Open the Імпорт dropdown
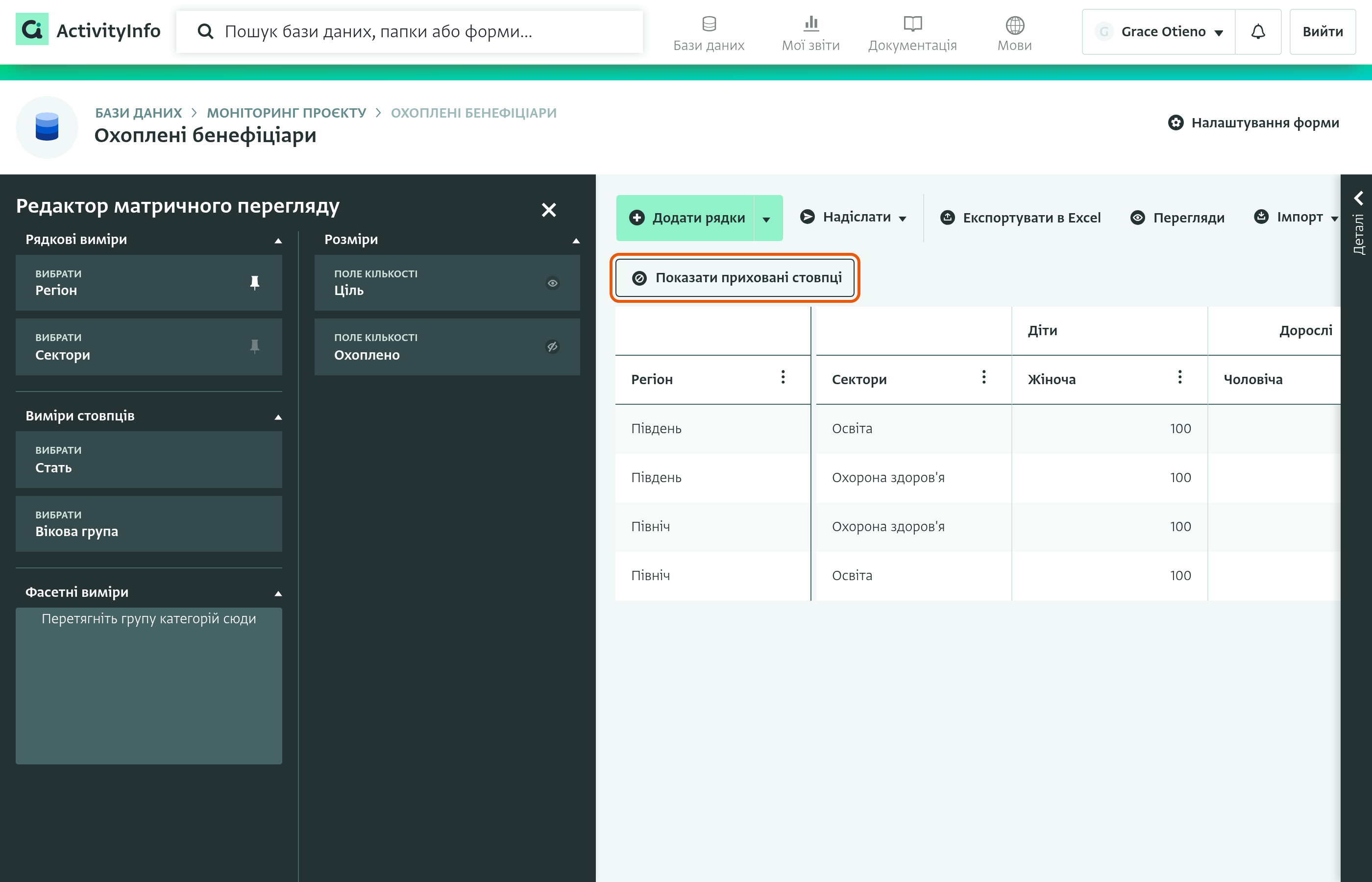This screenshot has height=882, width=1372. click(1297, 217)
